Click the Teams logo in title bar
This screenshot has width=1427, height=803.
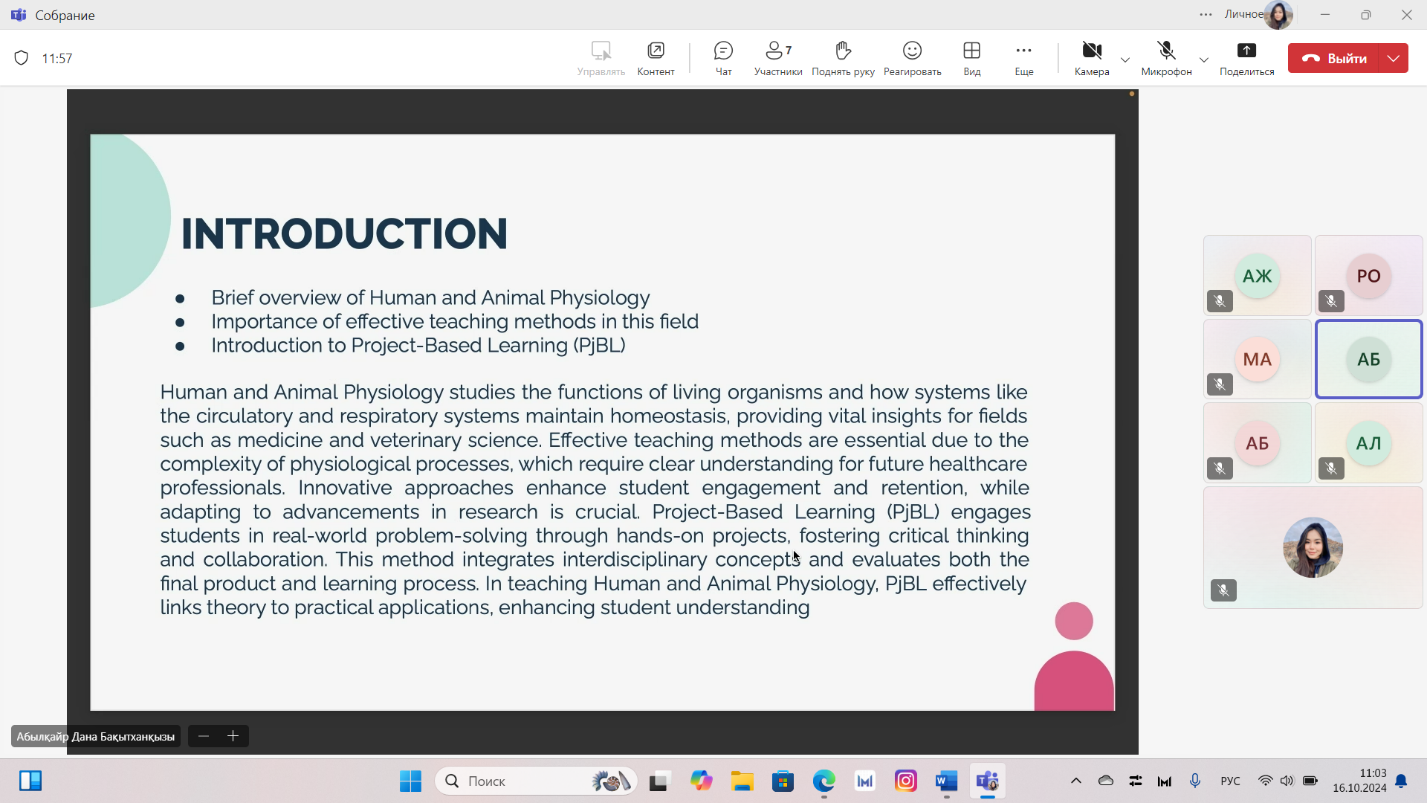(18, 15)
